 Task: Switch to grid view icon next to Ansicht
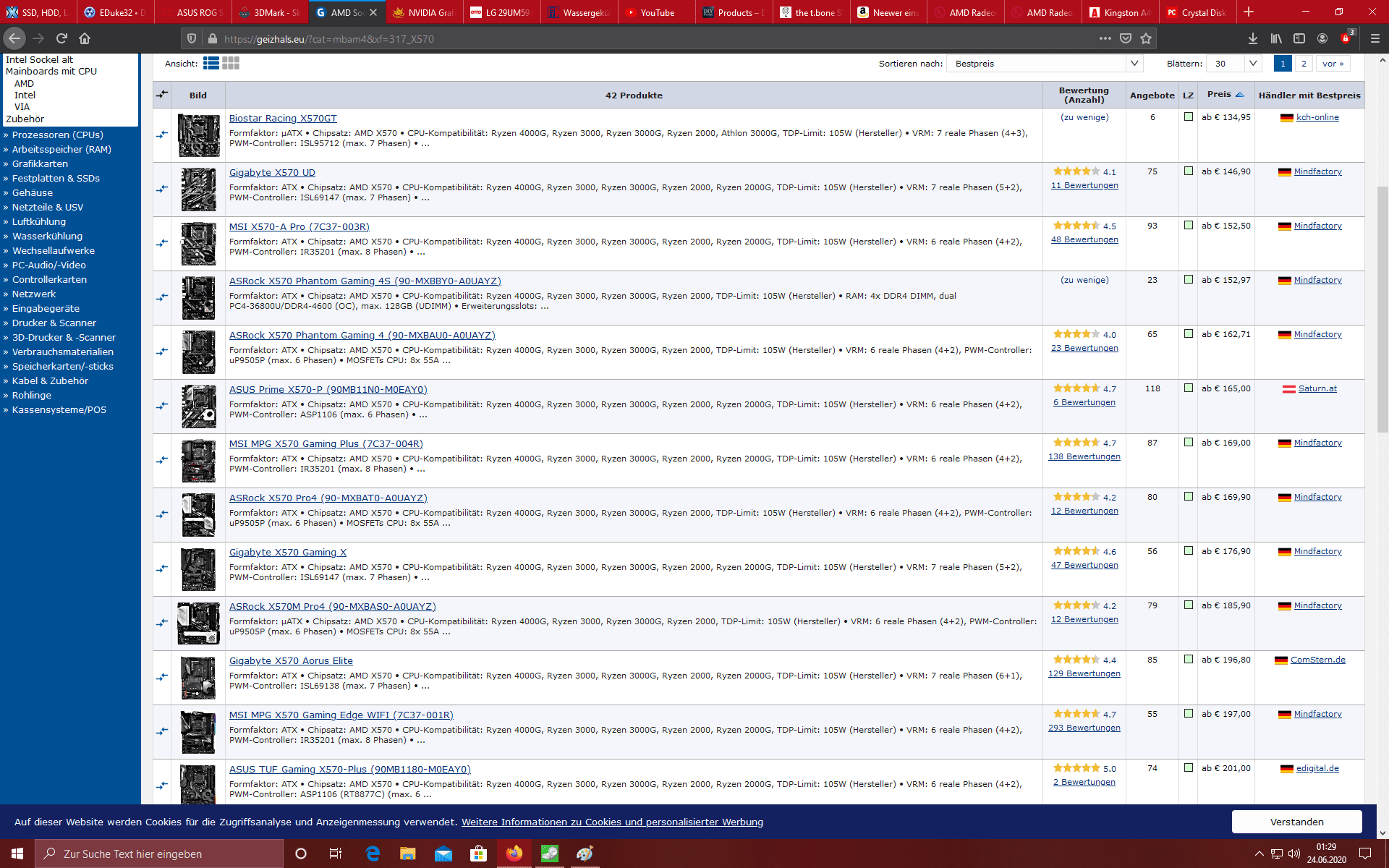231,64
